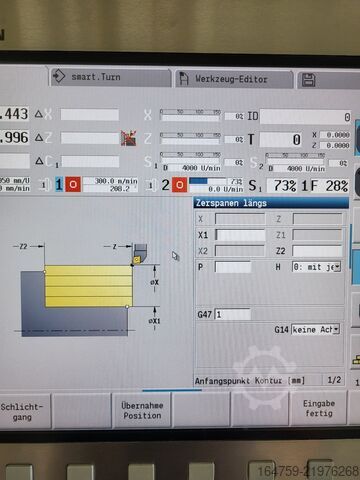Click the Zerspanen längs dialog title
Screen dimensions: 360x480
point(231,203)
